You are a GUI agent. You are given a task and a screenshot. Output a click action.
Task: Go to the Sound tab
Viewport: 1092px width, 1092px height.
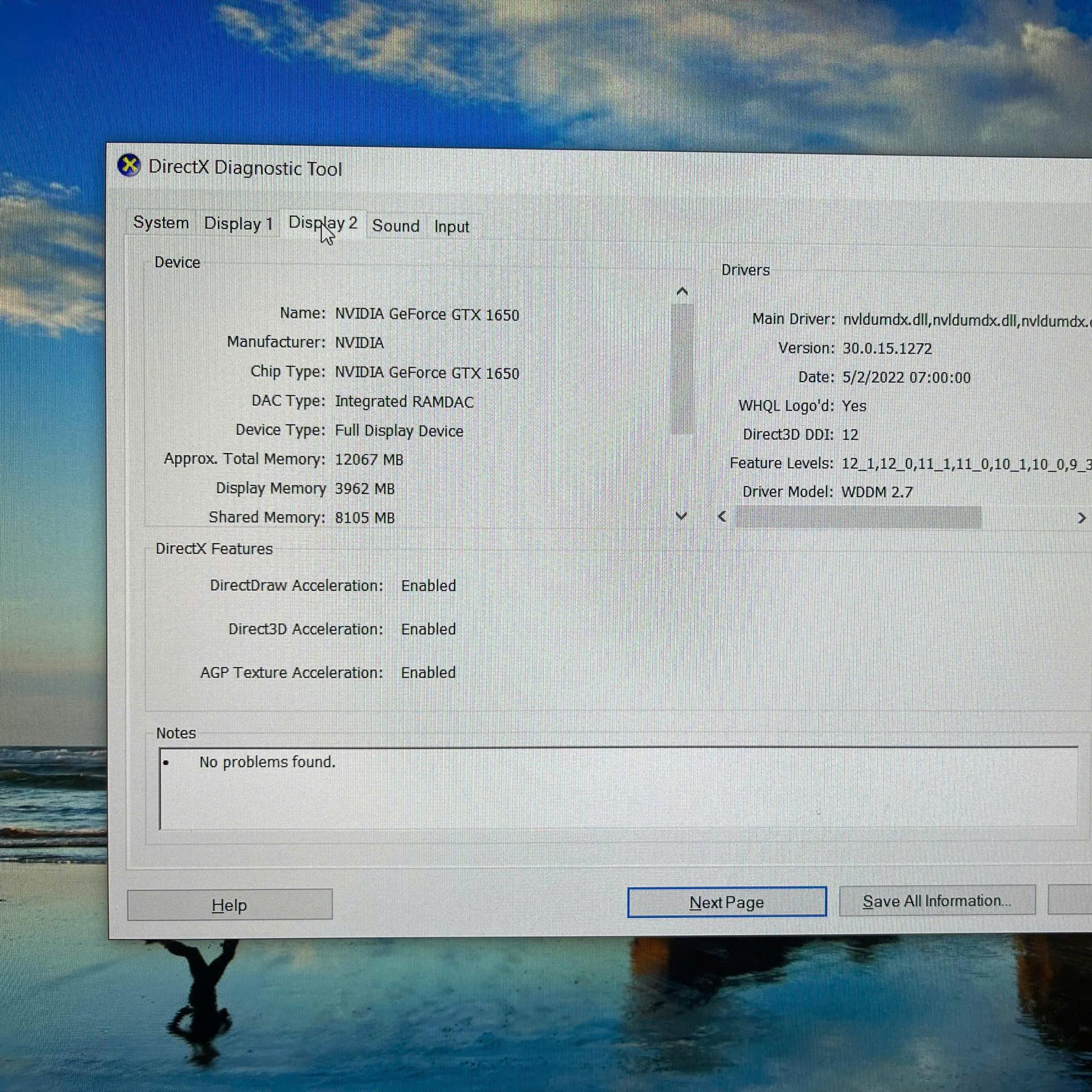click(x=396, y=226)
